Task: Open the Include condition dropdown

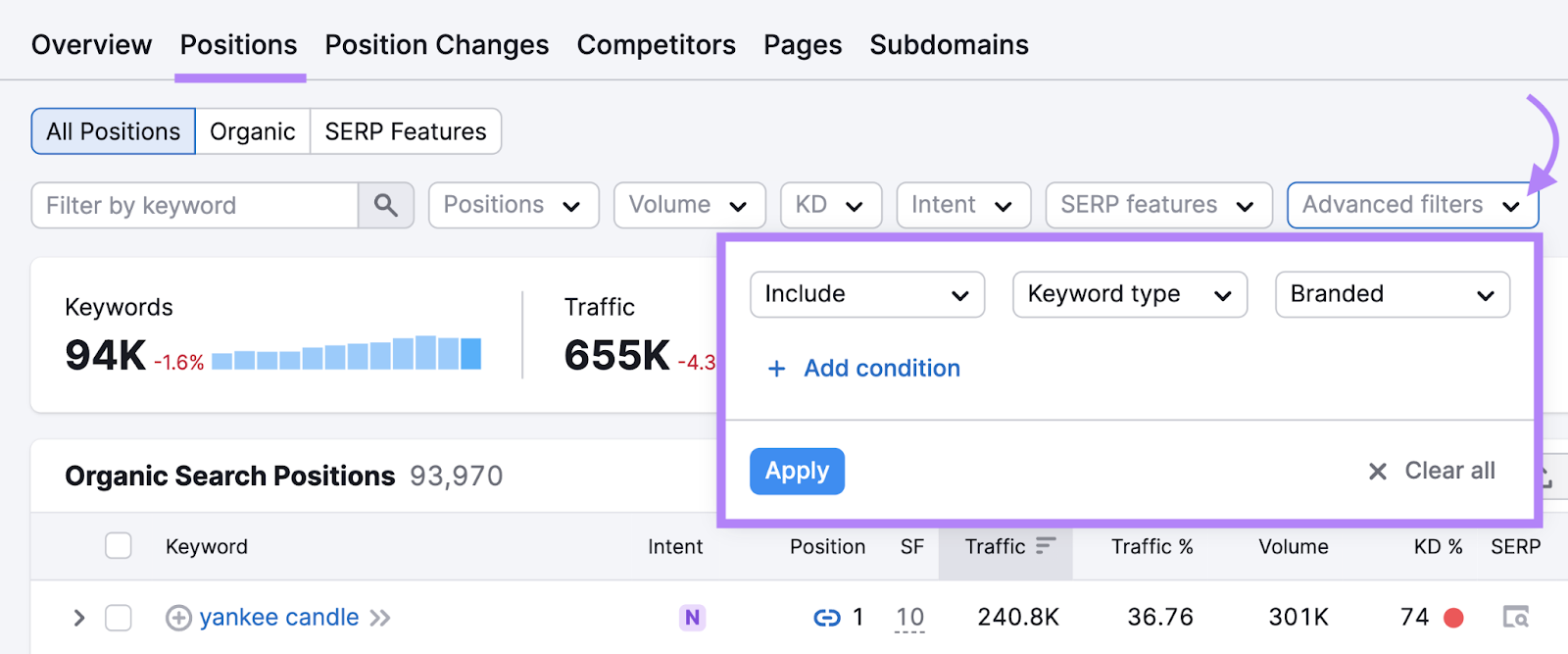Action: coord(866,294)
